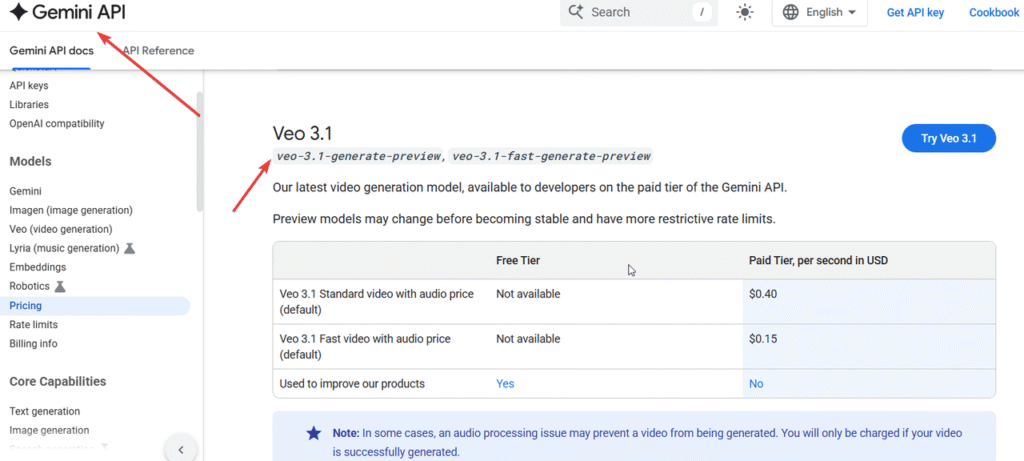1024x461 pixels.
Task: Click the Gemini API sparkle logo
Action: (18, 13)
